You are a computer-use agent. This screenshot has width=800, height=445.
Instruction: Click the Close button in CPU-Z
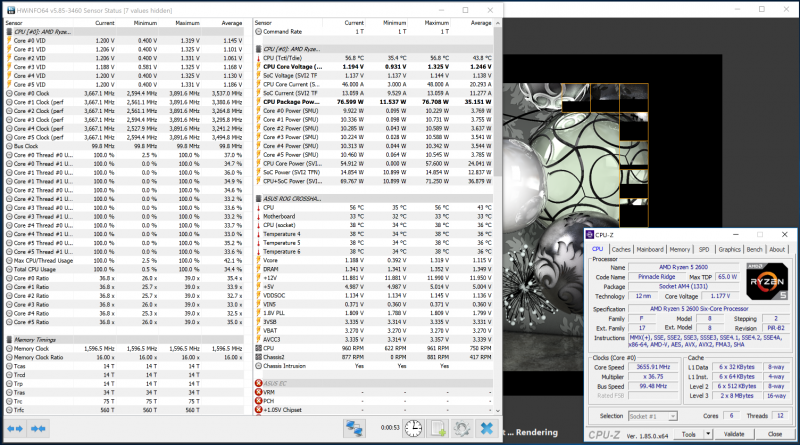click(x=775, y=434)
